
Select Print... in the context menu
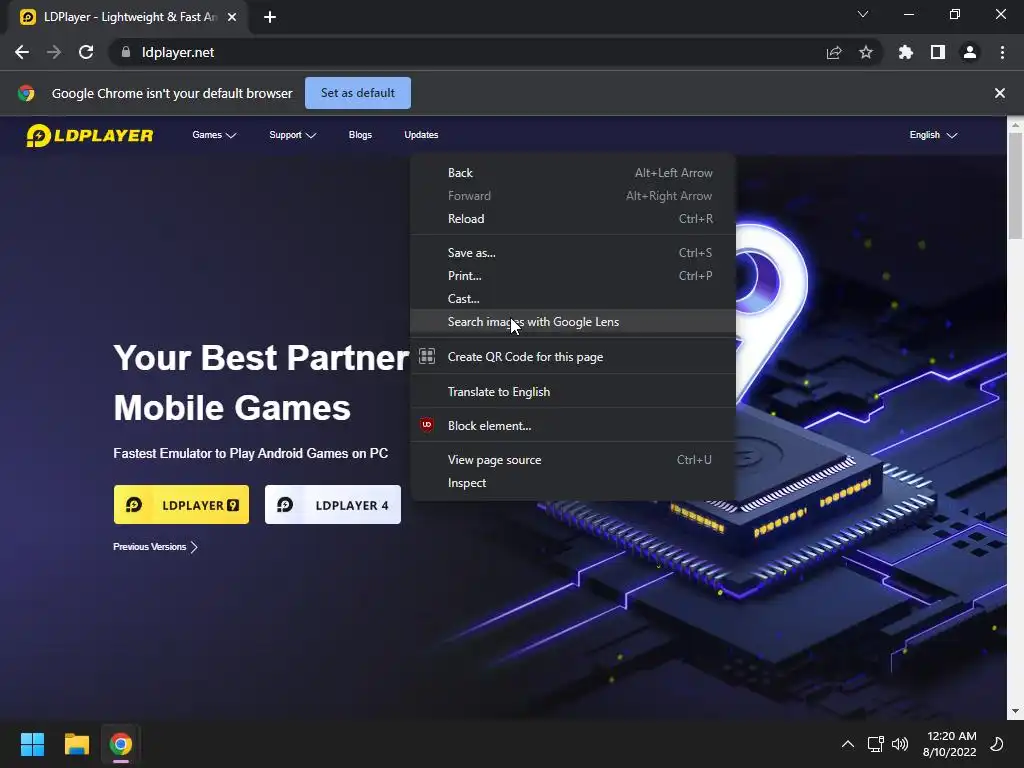pos(573,276)
